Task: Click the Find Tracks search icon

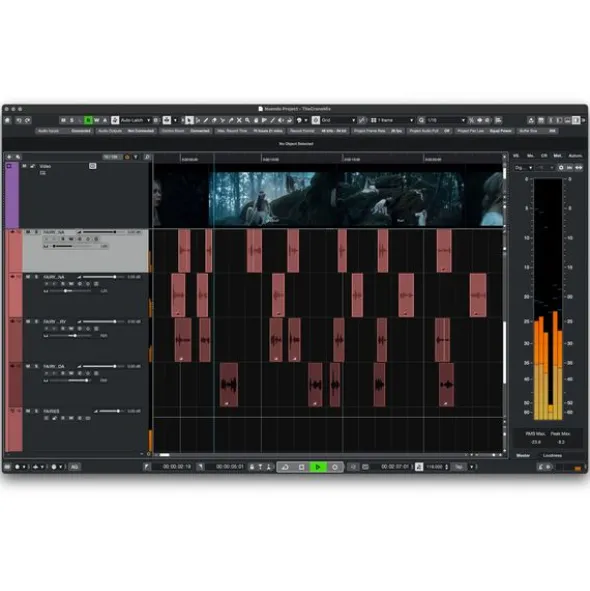Action: click(147, 157)
